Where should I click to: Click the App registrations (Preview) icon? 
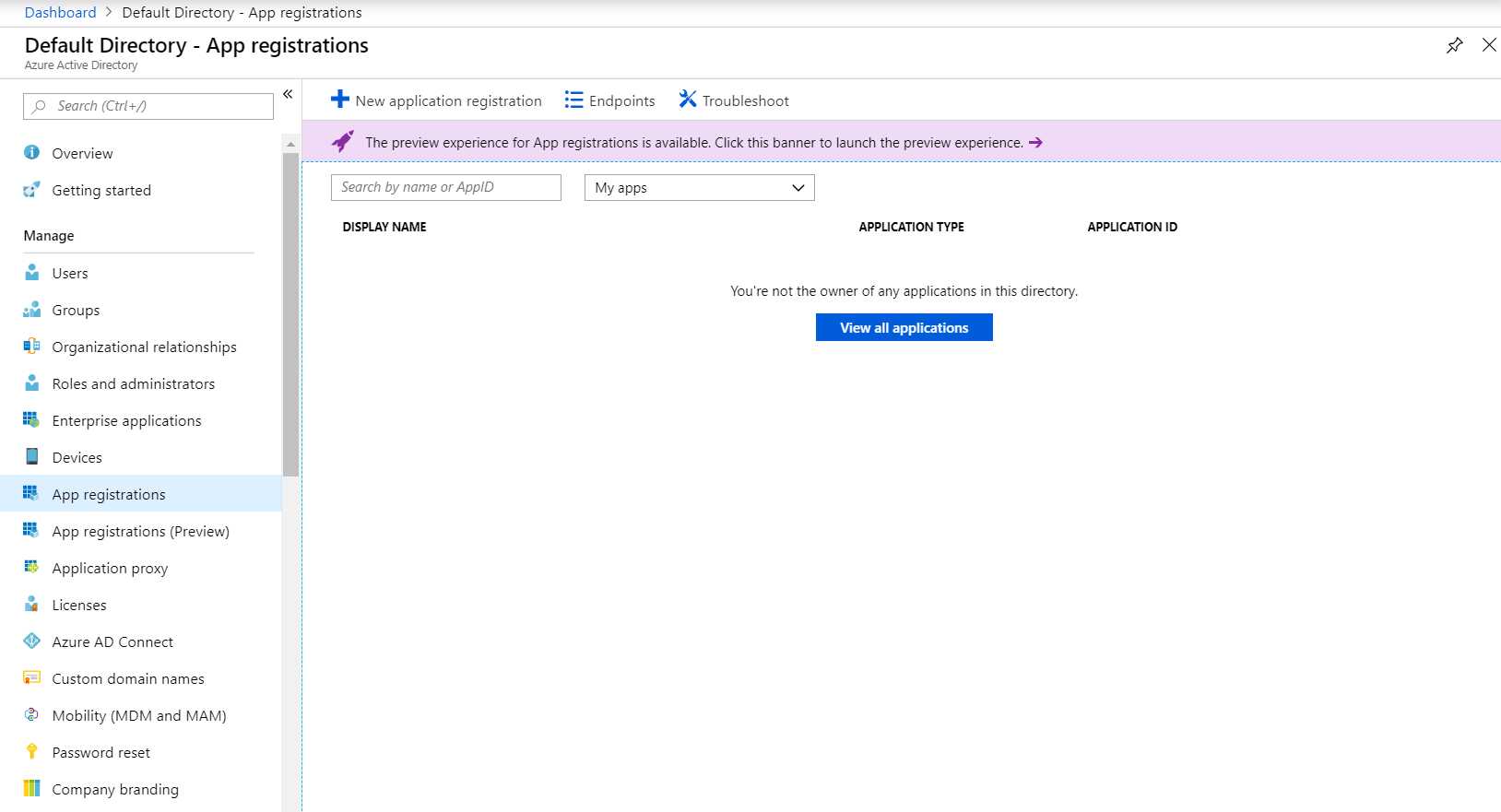pyautogui.click(x=31, y=531)
